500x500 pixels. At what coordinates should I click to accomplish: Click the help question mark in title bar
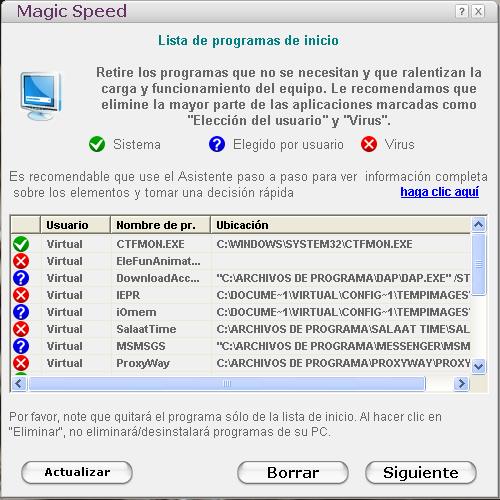point(462,12)
